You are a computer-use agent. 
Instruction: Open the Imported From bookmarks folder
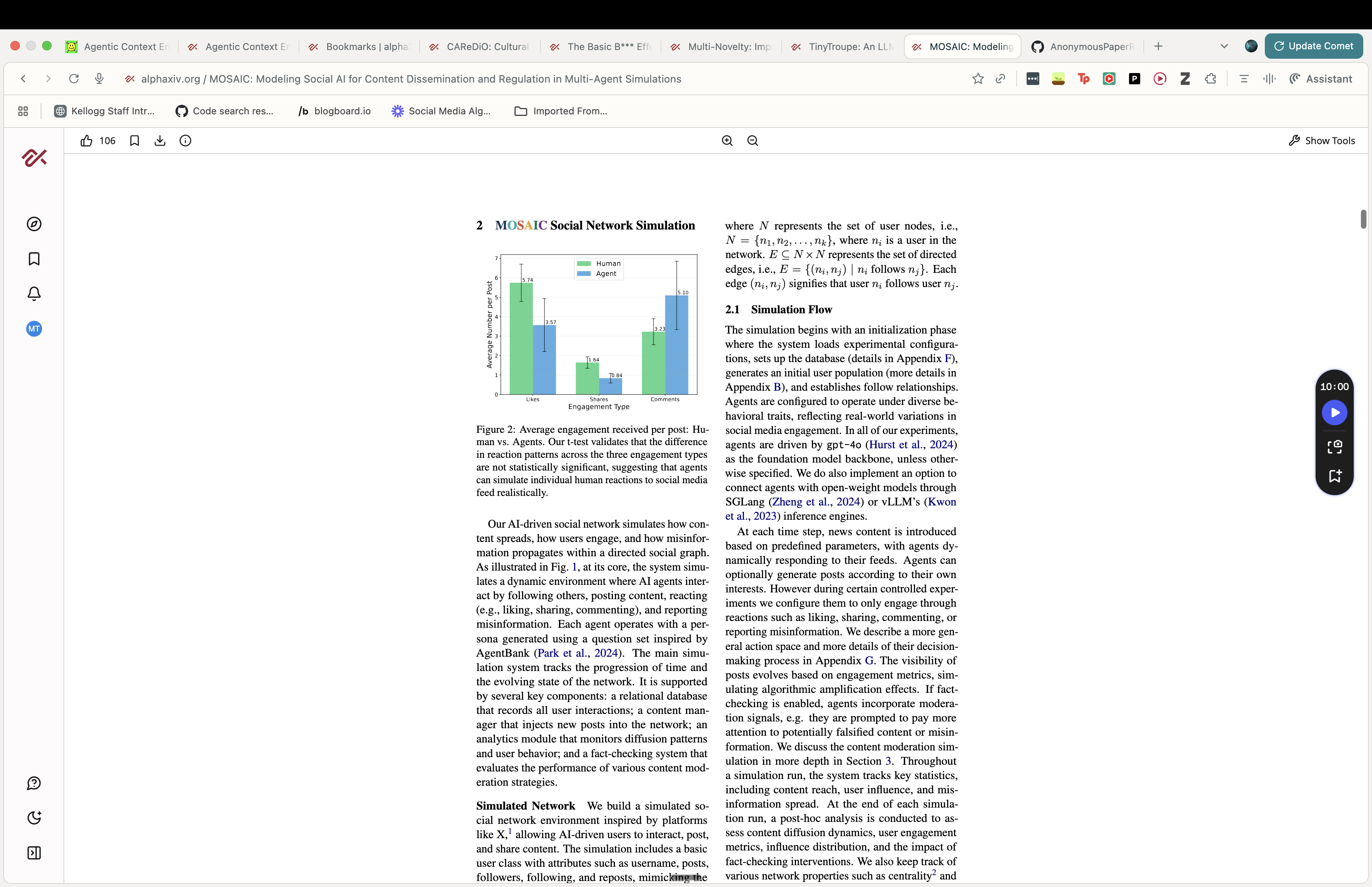tap(561, 111)
